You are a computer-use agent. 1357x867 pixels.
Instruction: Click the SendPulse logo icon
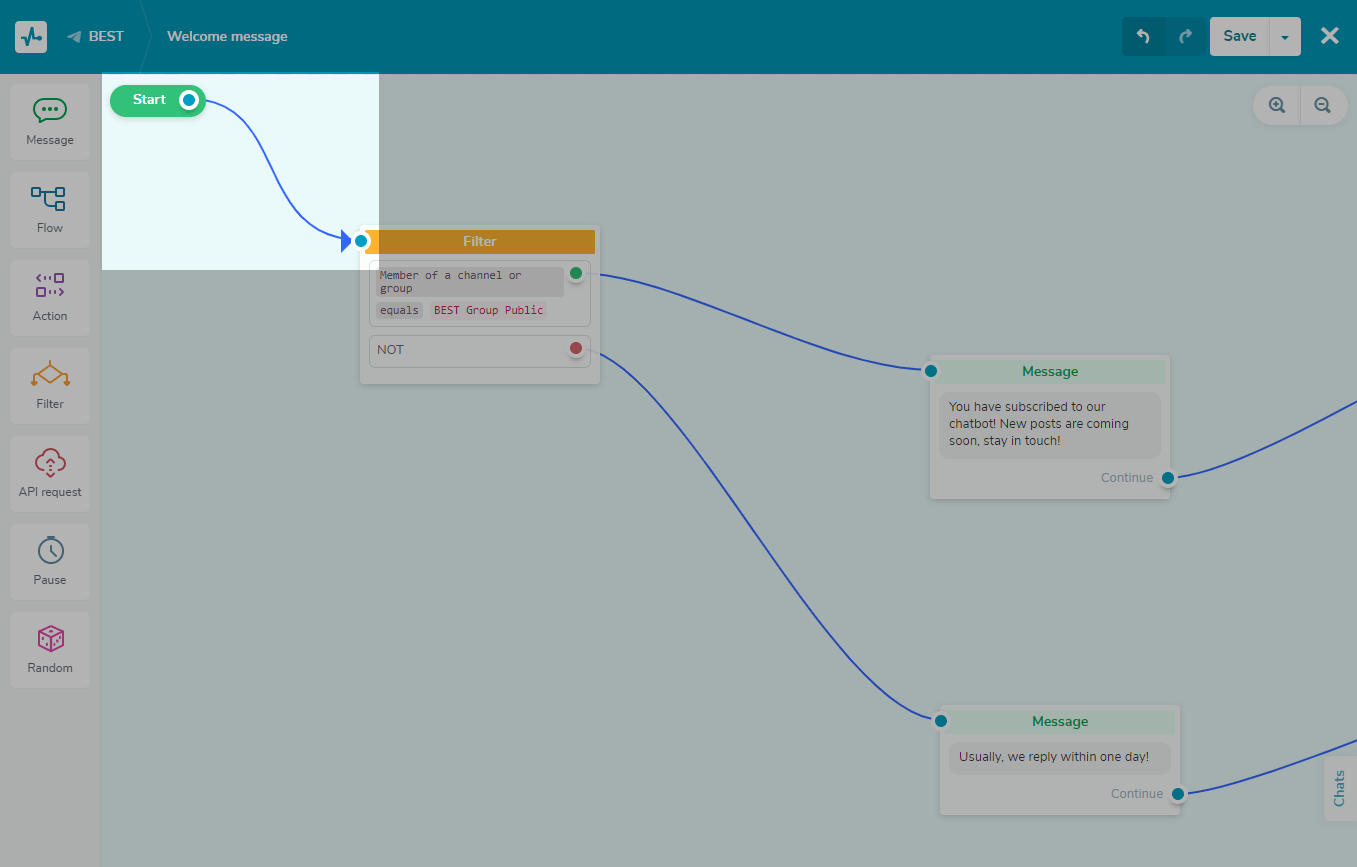click(31, 37)
